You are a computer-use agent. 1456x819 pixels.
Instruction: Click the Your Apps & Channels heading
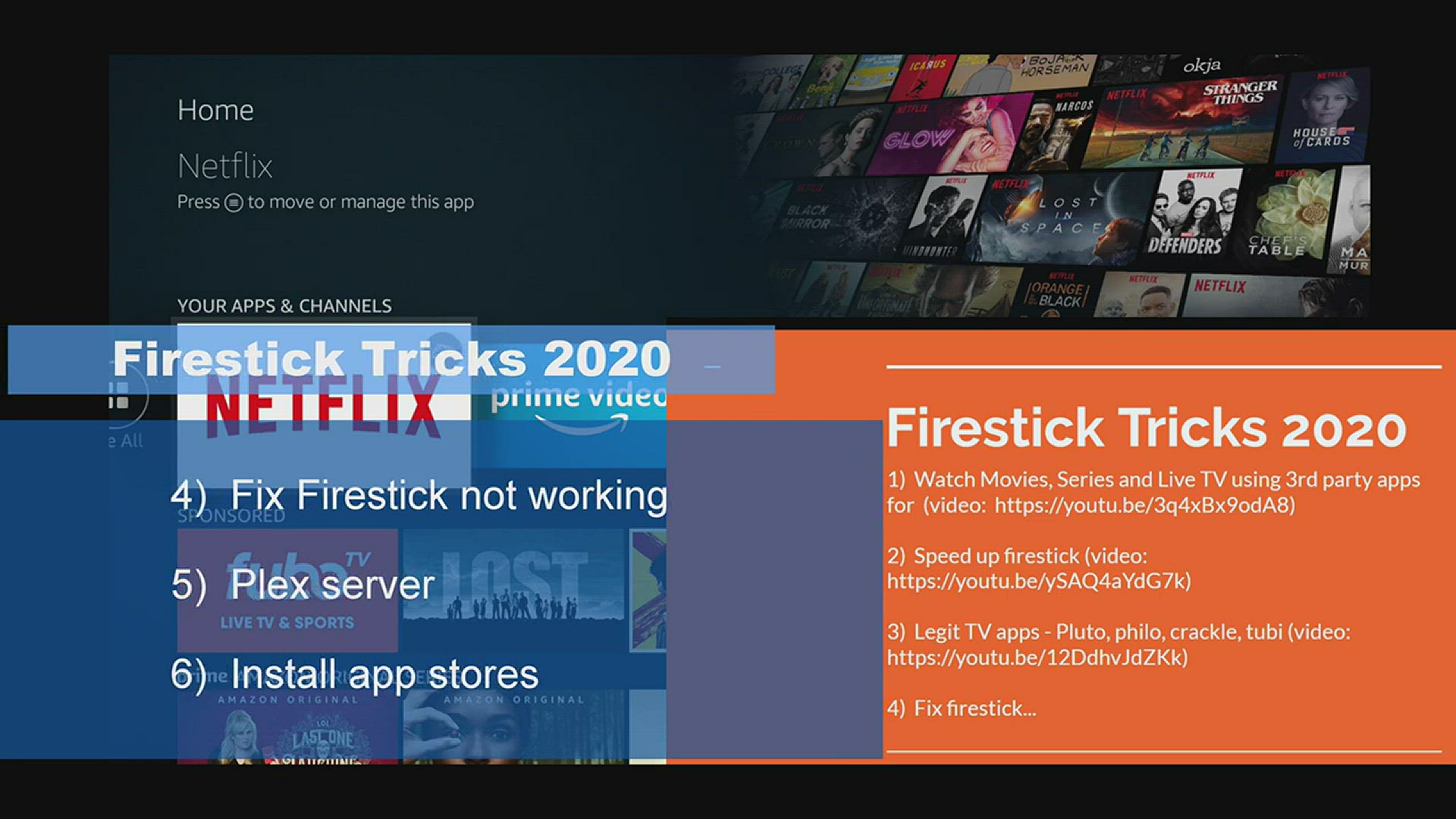(284, 306)
